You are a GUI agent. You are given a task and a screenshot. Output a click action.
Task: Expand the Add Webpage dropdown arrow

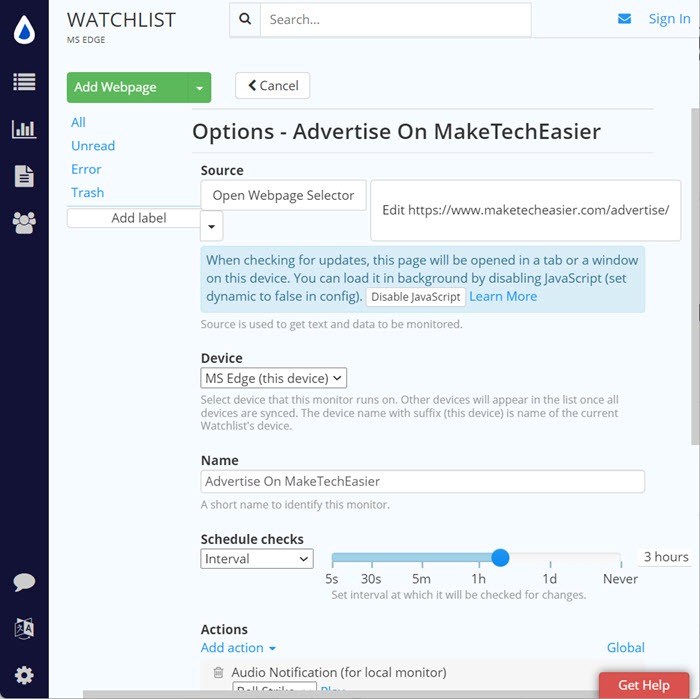[x=200, y=87]
